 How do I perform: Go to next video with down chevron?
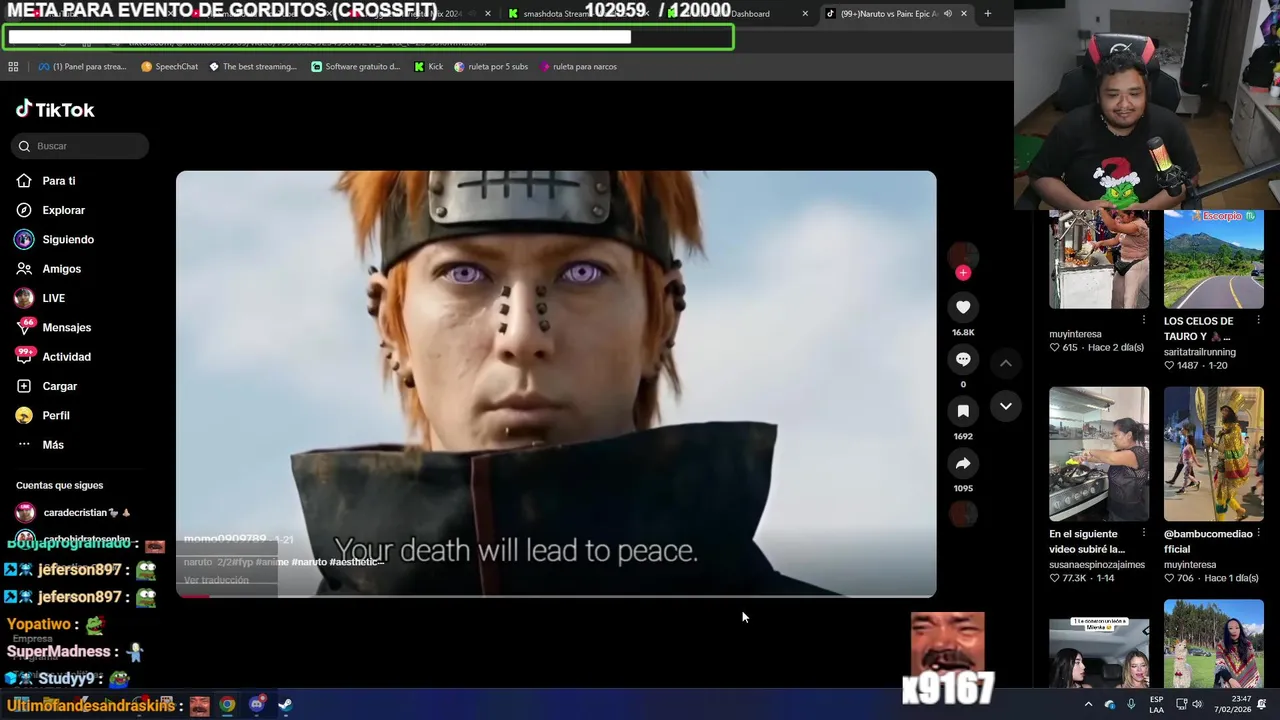coord(1006,406)
